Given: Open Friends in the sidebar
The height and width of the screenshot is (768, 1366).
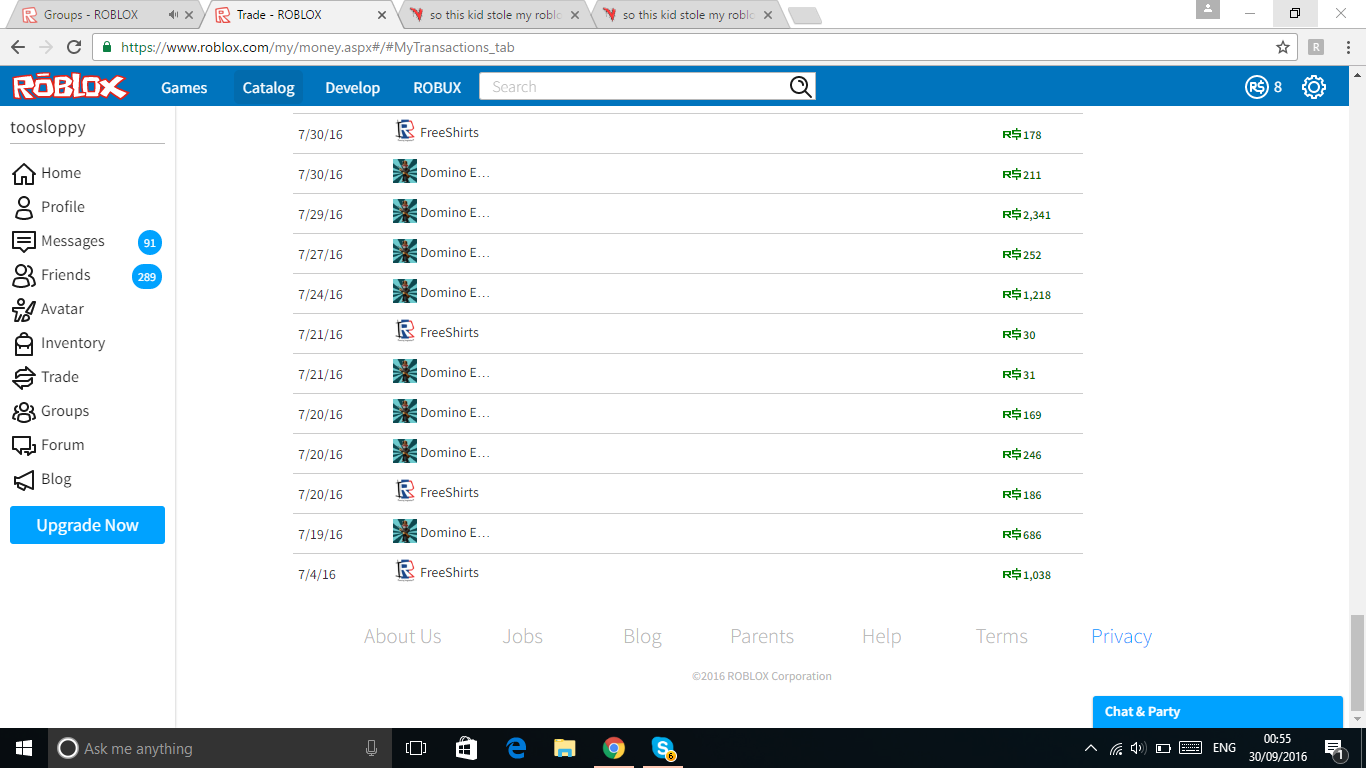Looking at the screenshot, I should point(51,275).
